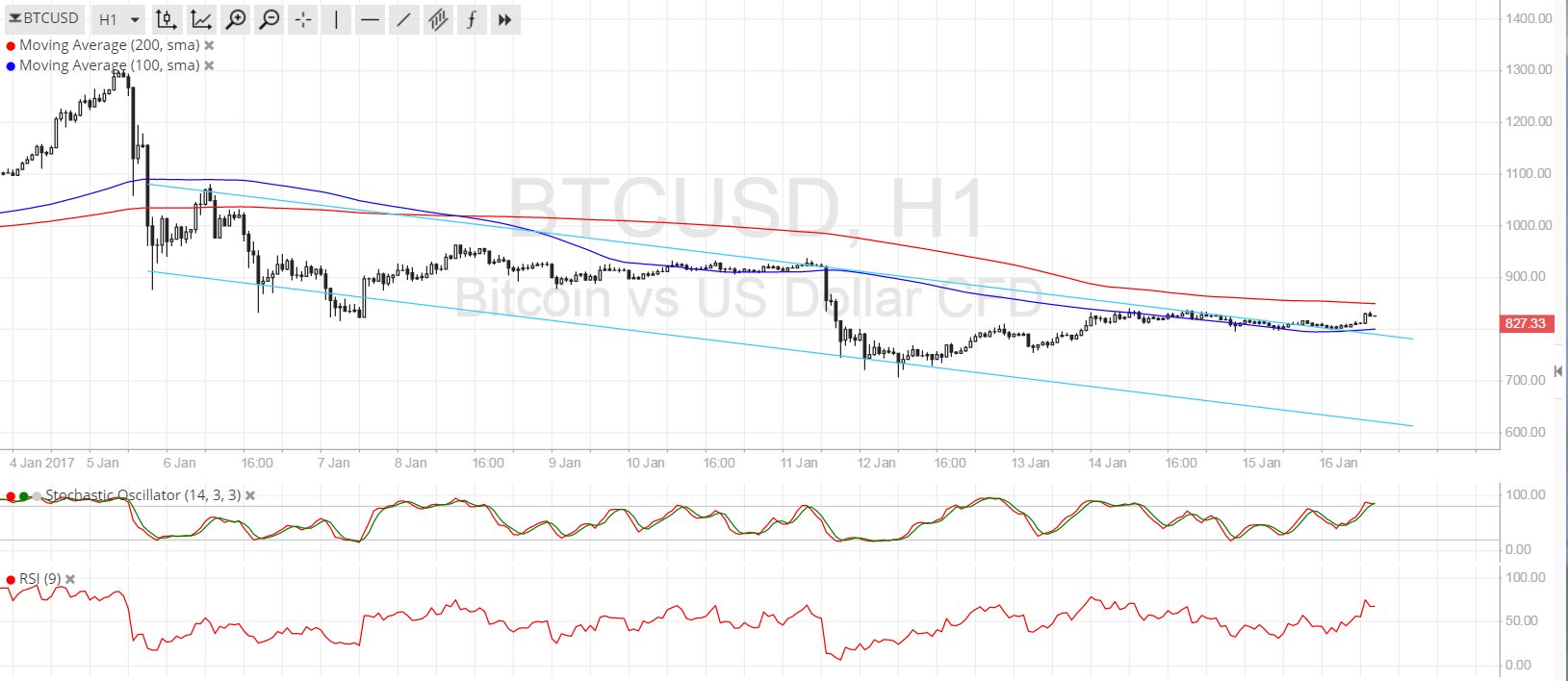Click the zoom in magnifier icon
The height and width of the screenshot is (681, 1568).
235,19
